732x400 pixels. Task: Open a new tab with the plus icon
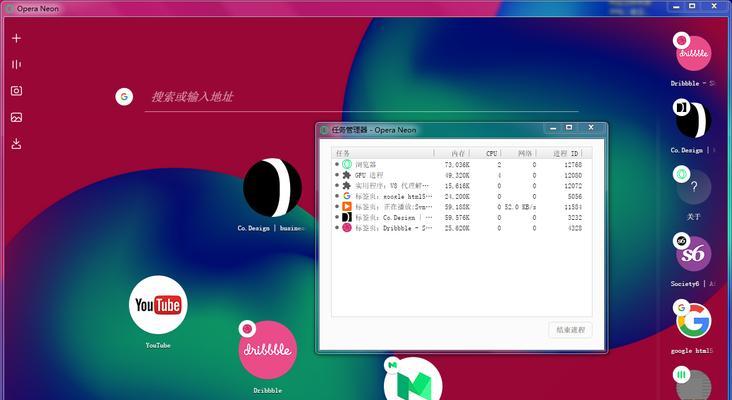tap(16, 38)
